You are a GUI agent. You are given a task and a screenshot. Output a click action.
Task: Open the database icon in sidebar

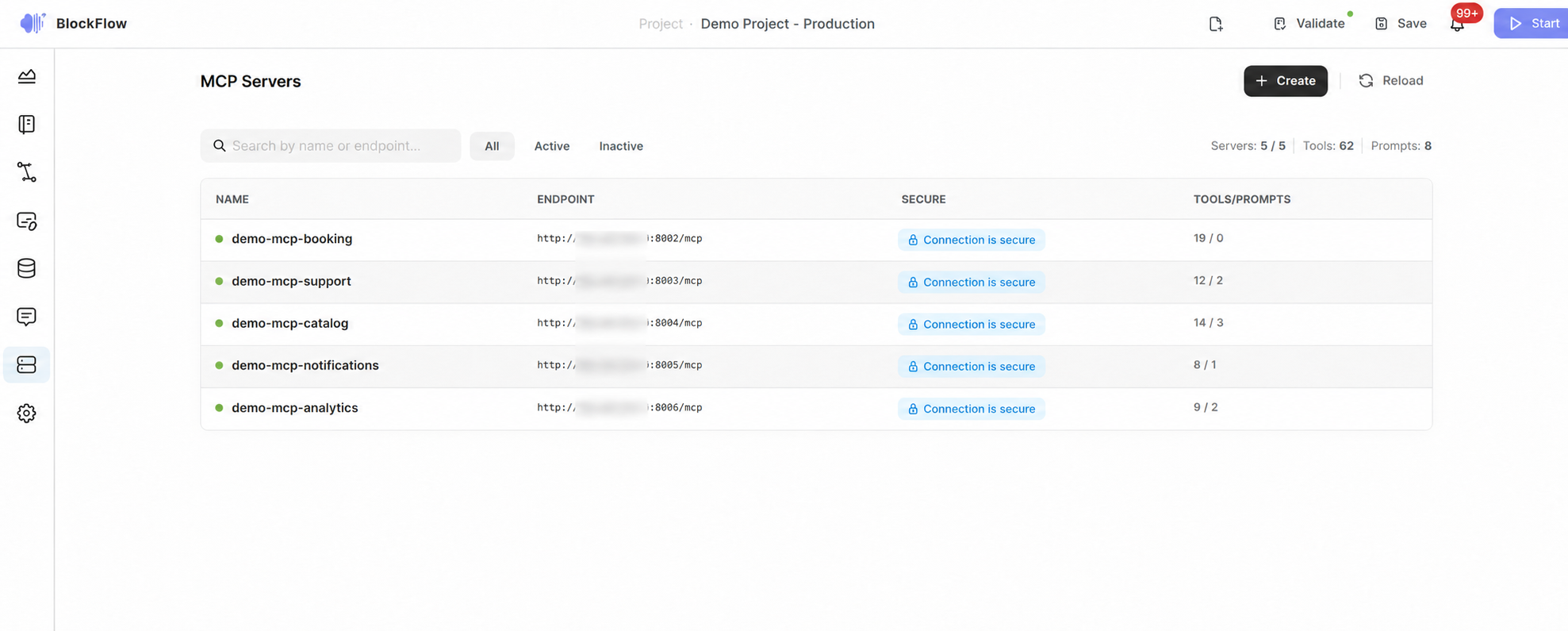[x=27, y=268]
